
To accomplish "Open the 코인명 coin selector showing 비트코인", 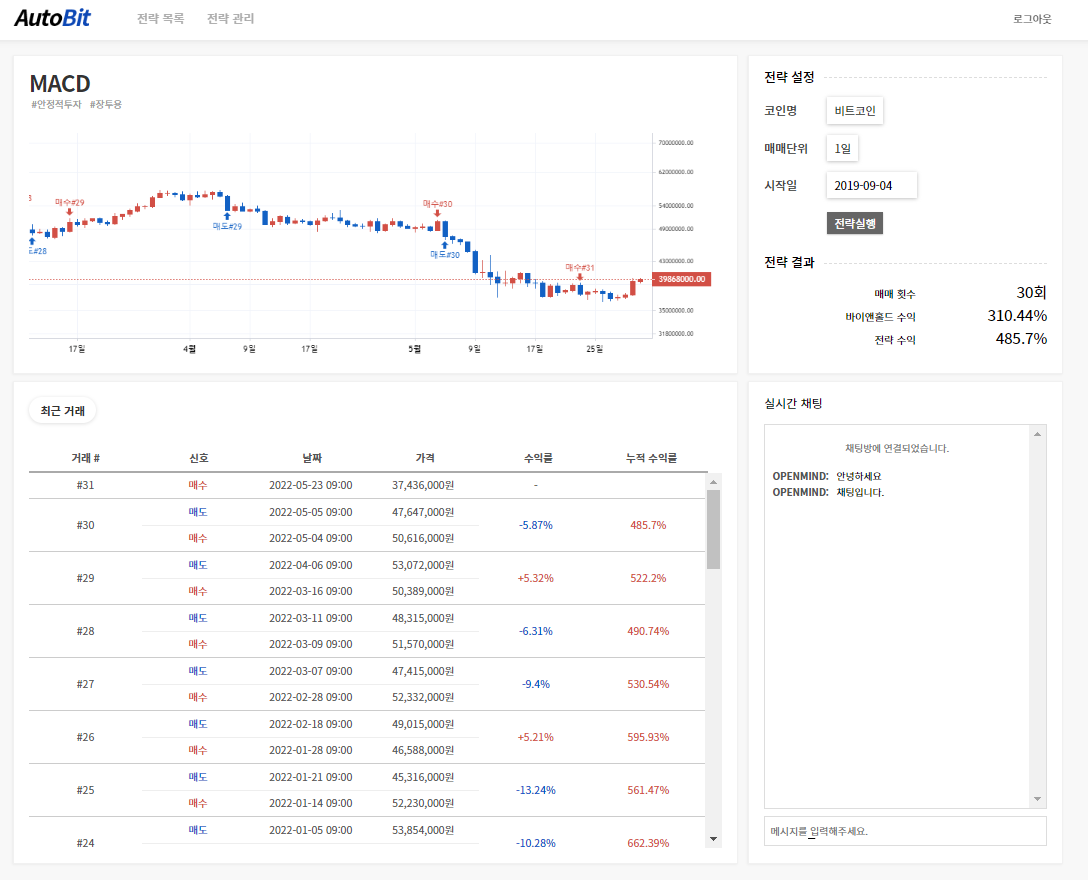I will 855,110.
